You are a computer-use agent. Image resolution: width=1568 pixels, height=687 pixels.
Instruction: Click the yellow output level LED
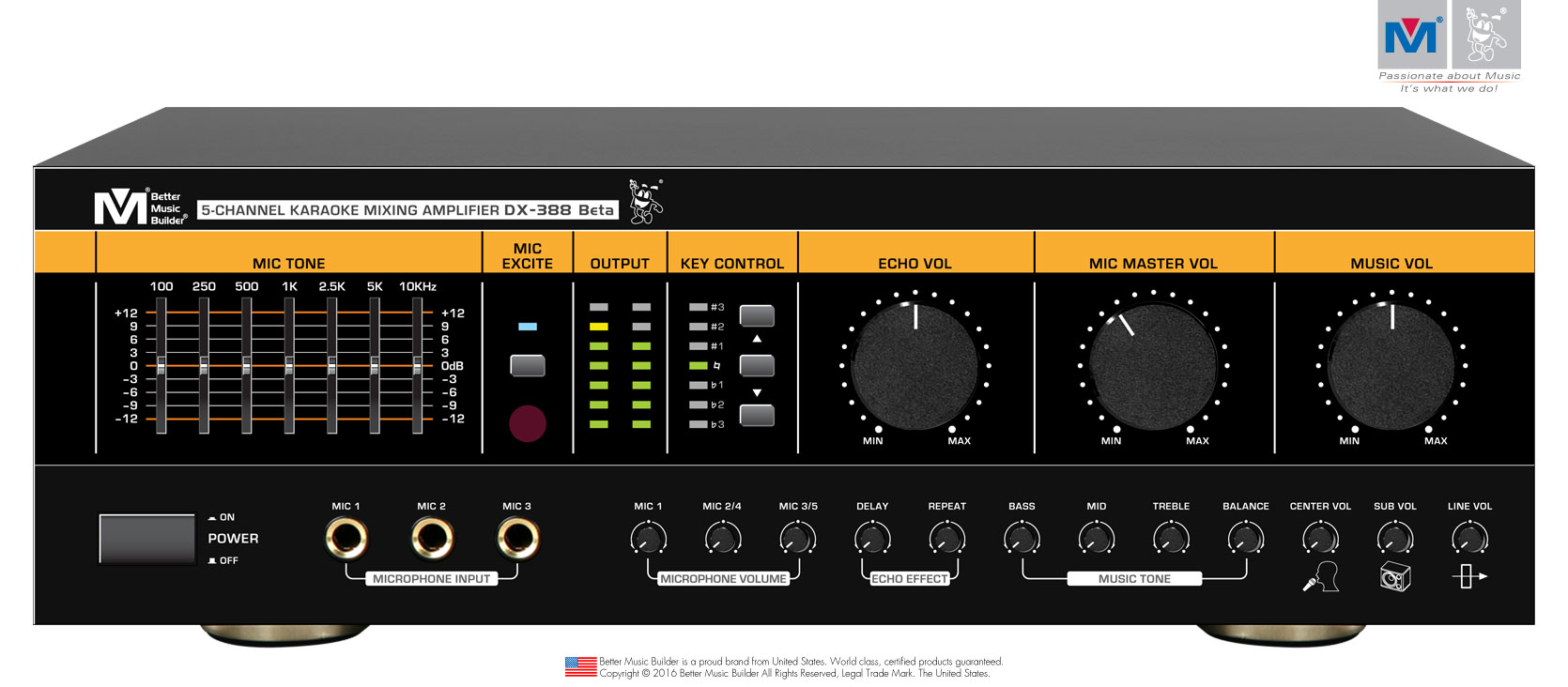coord(599,327)
